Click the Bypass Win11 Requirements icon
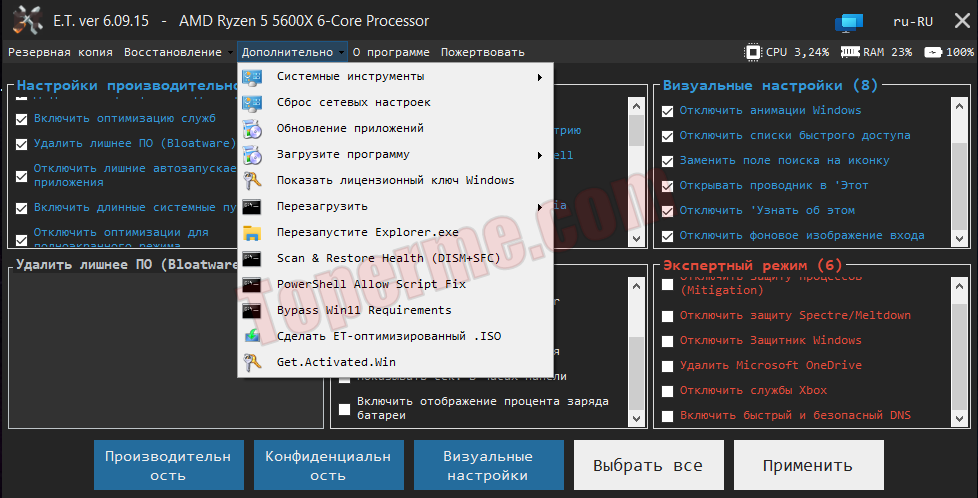Viewport: 978px width, 498px height. (252, 311)
